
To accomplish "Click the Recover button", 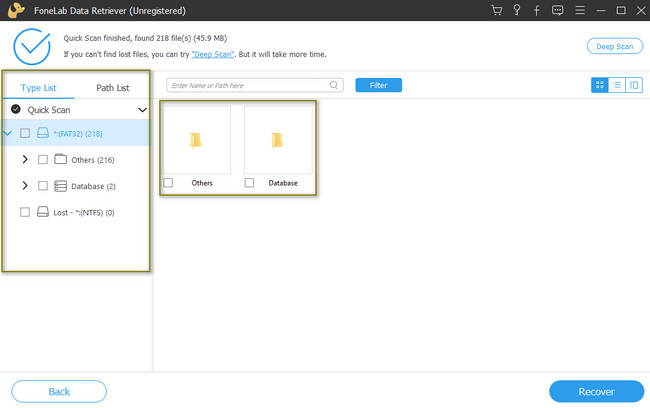I will 597,391.
